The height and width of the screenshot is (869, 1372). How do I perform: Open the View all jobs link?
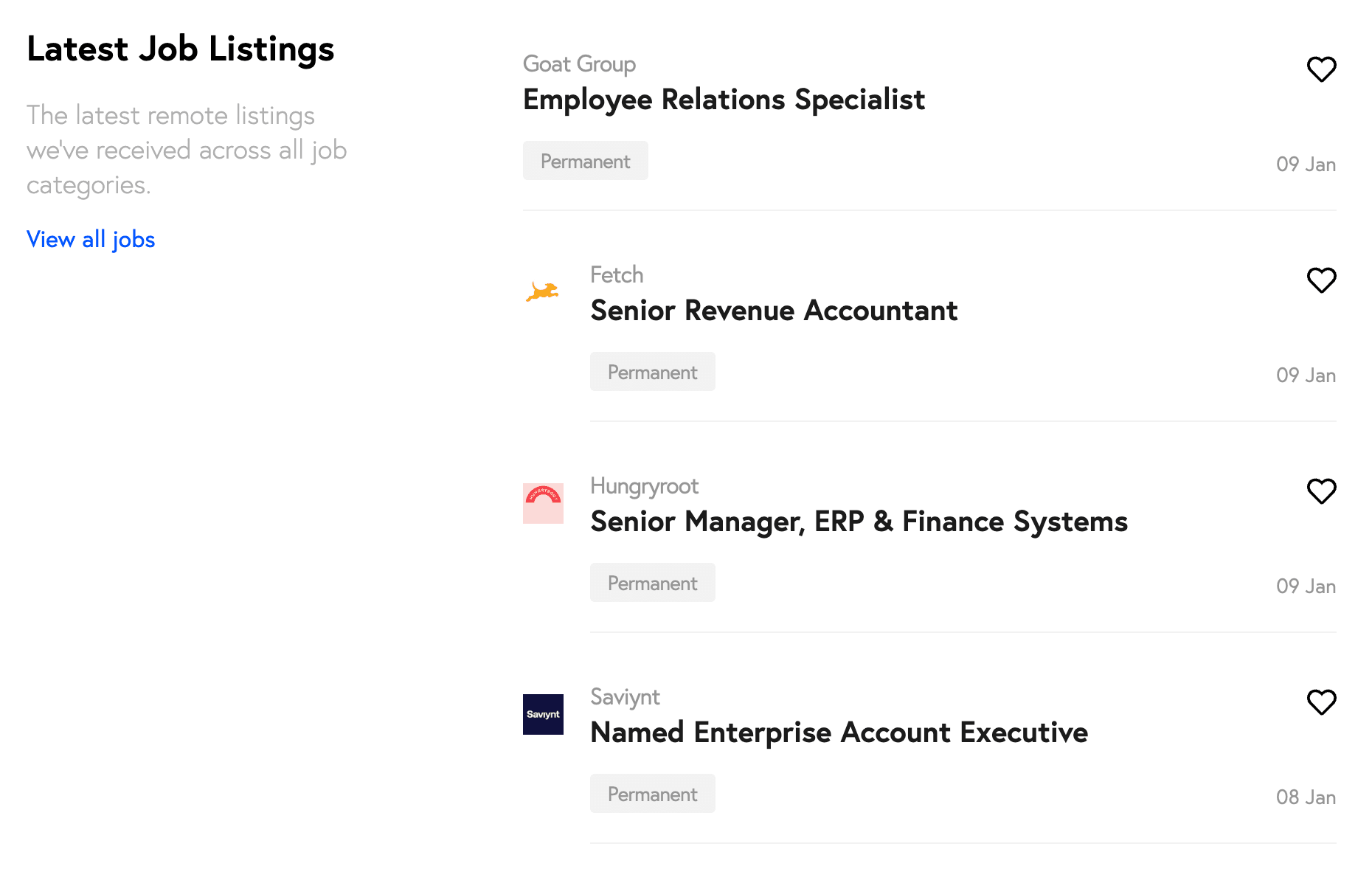pos(91,239)
